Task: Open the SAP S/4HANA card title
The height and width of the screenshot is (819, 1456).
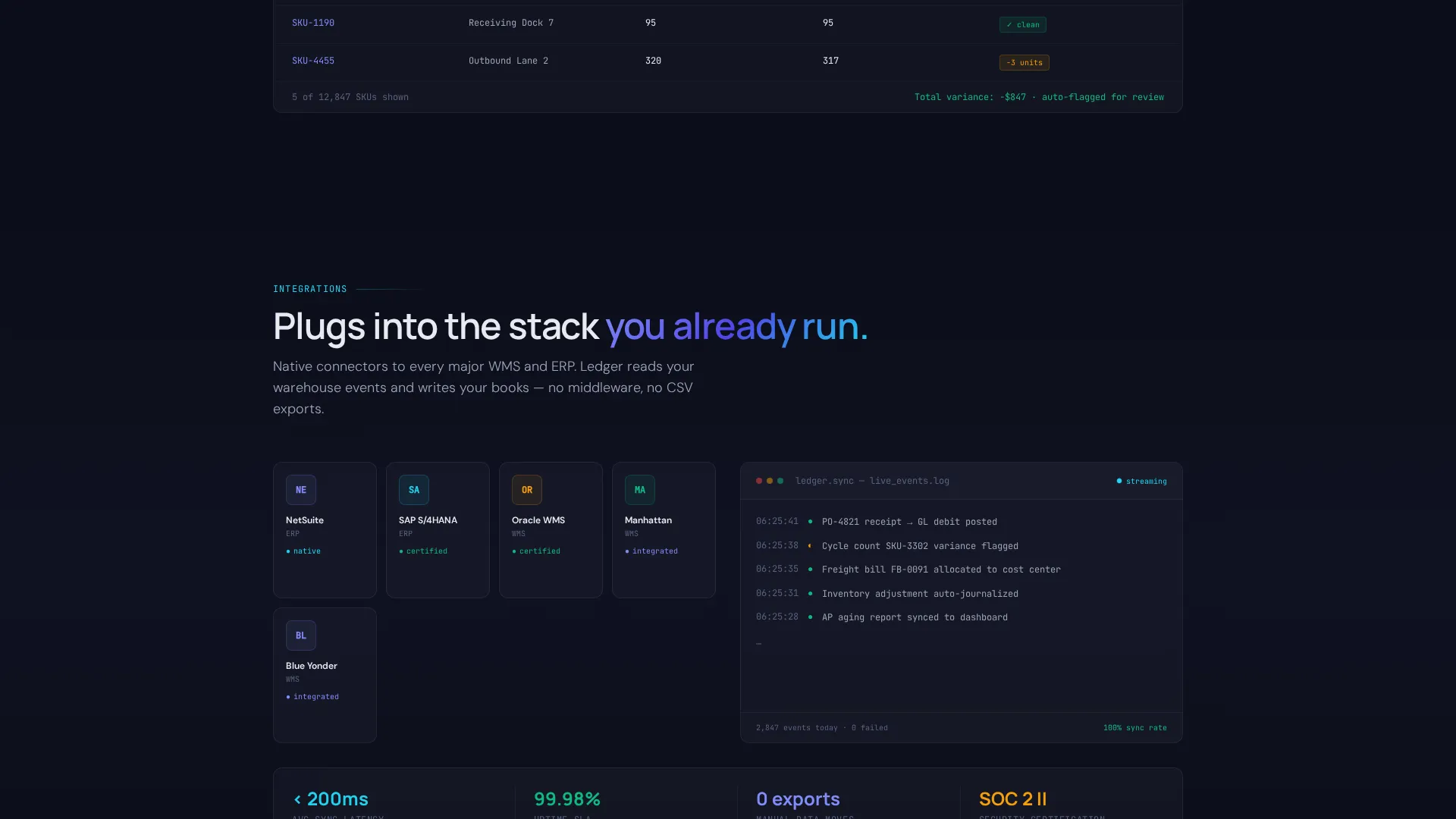Action: click(428, 520)
